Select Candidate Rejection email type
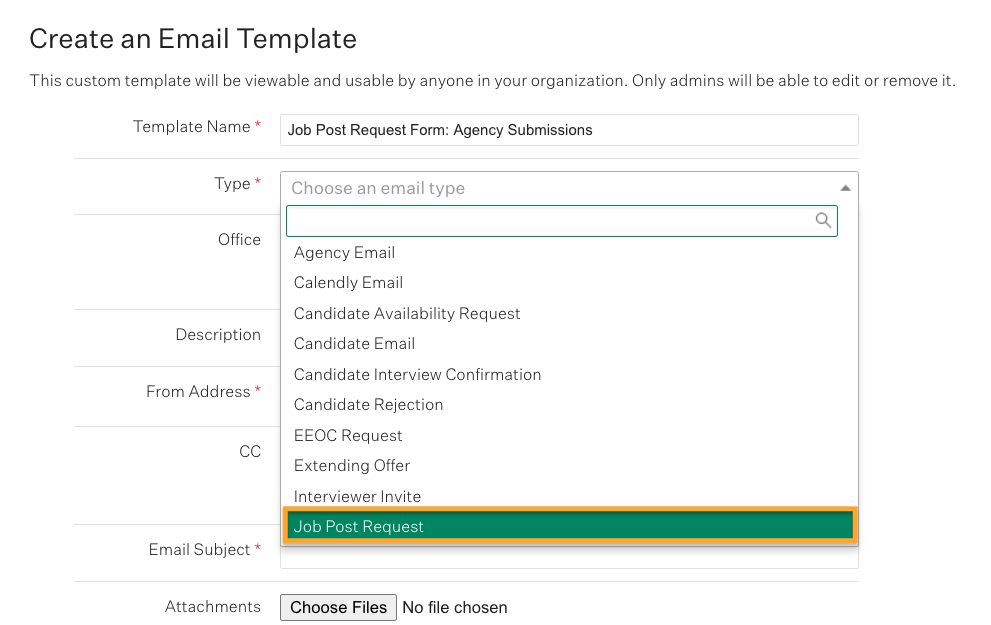Image resolution: width=991 pixels, height=625 pixels. [x=368, y=404]
